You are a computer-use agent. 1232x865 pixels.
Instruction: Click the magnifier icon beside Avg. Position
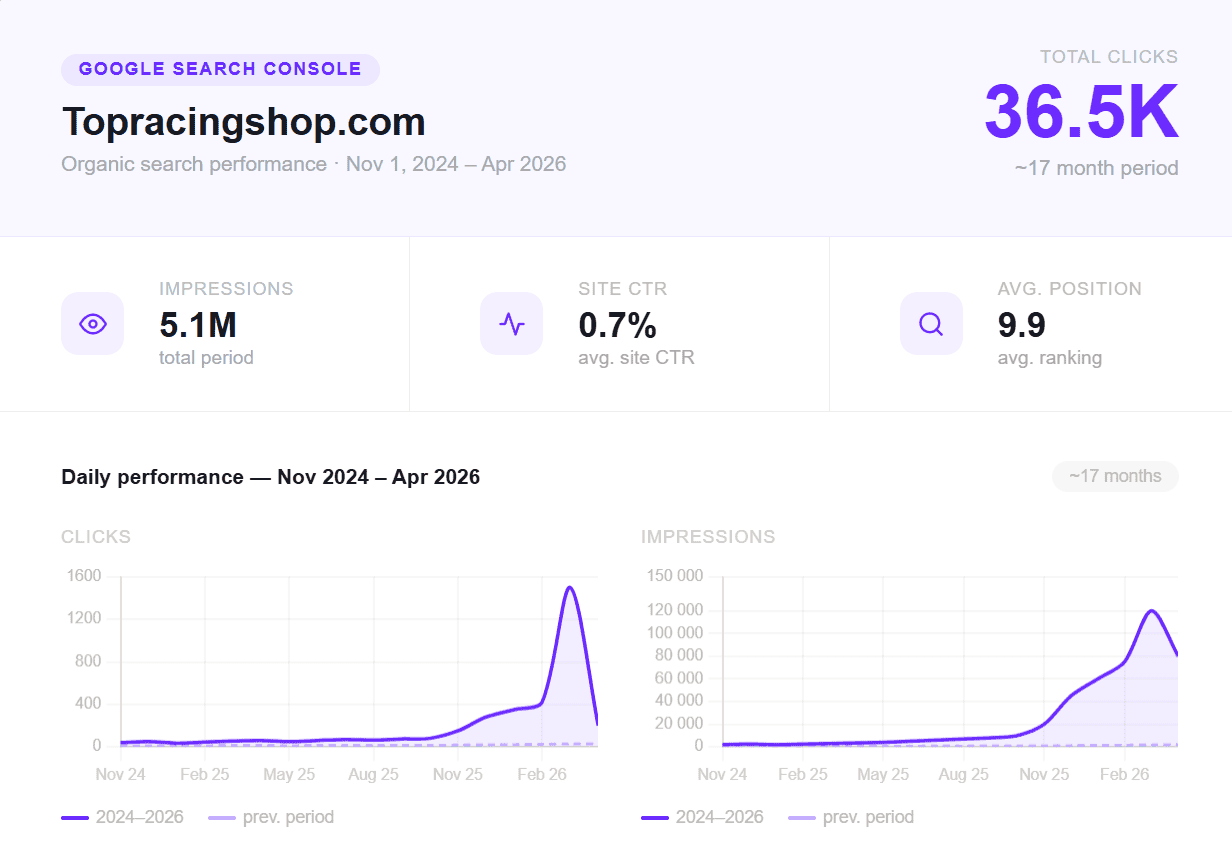click(x=931, y=323)
